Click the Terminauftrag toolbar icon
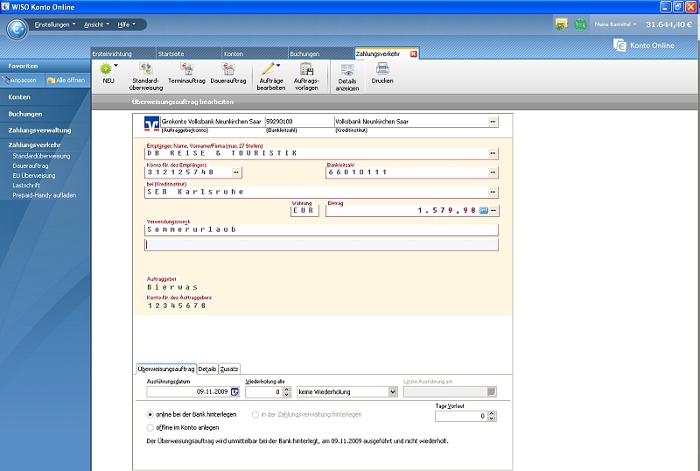700x471 pixels. pos(187,69)
